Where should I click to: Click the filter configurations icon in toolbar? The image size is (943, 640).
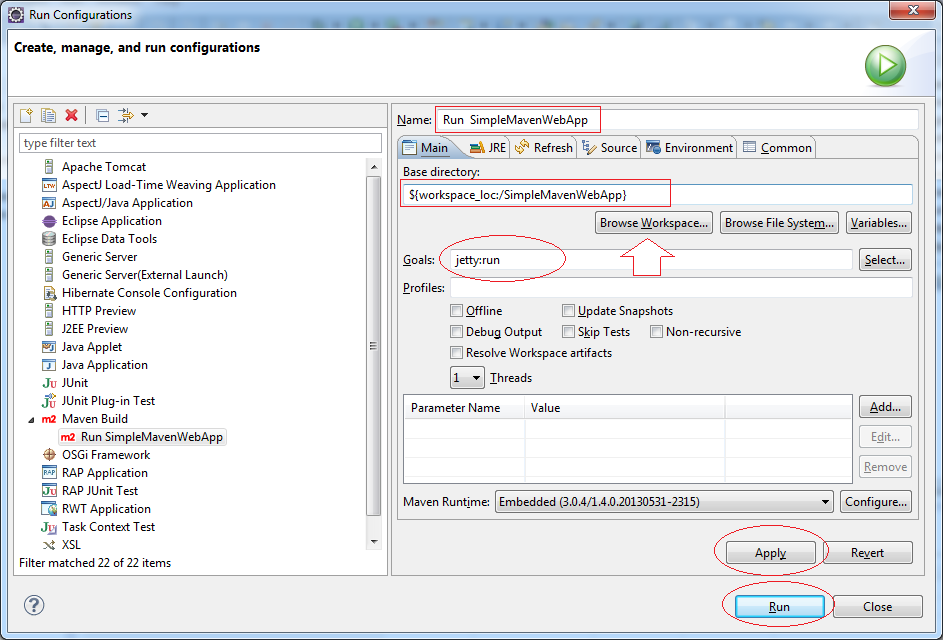pos(126,115)
